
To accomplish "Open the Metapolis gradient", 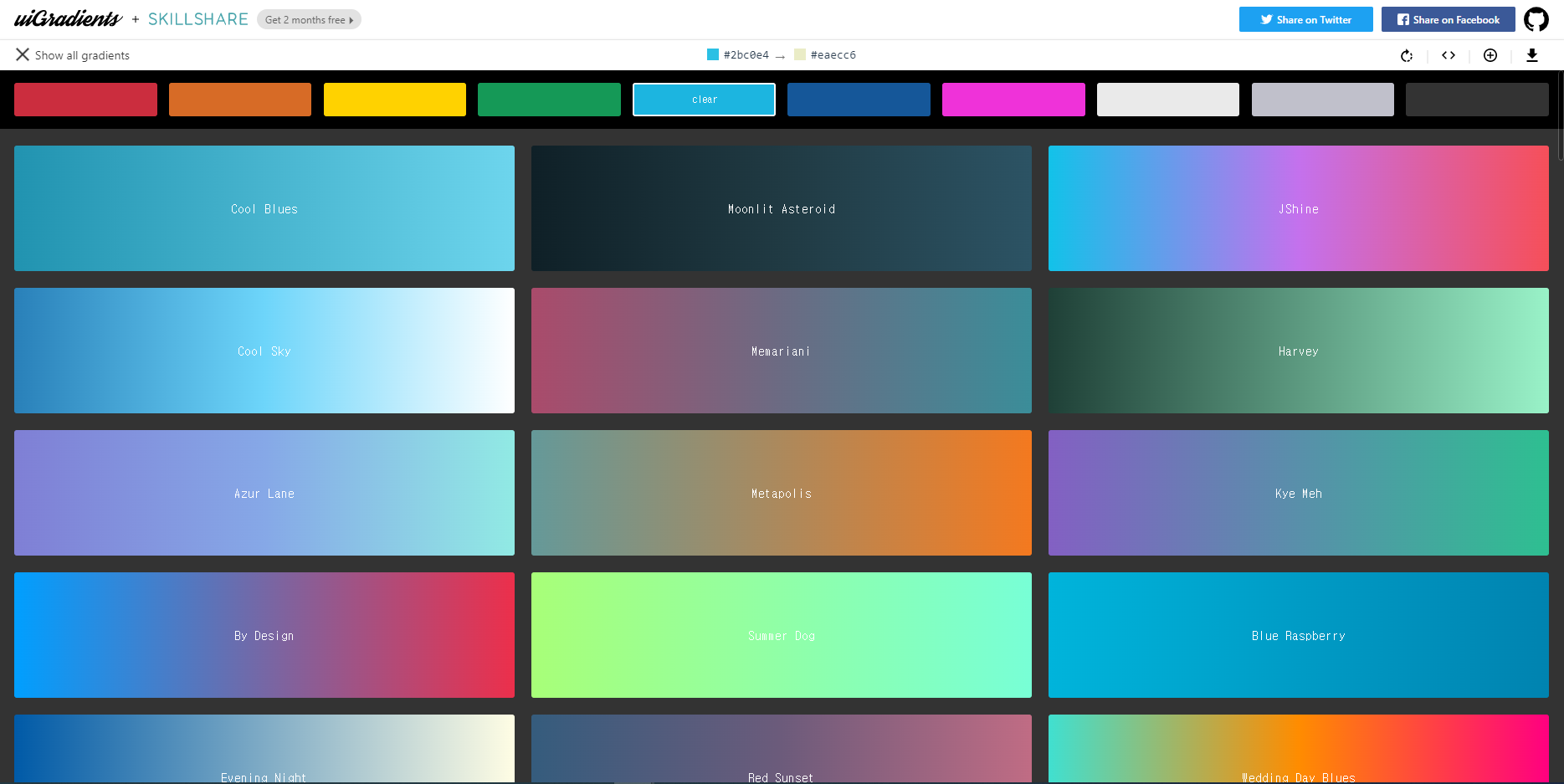I will 782,493.
